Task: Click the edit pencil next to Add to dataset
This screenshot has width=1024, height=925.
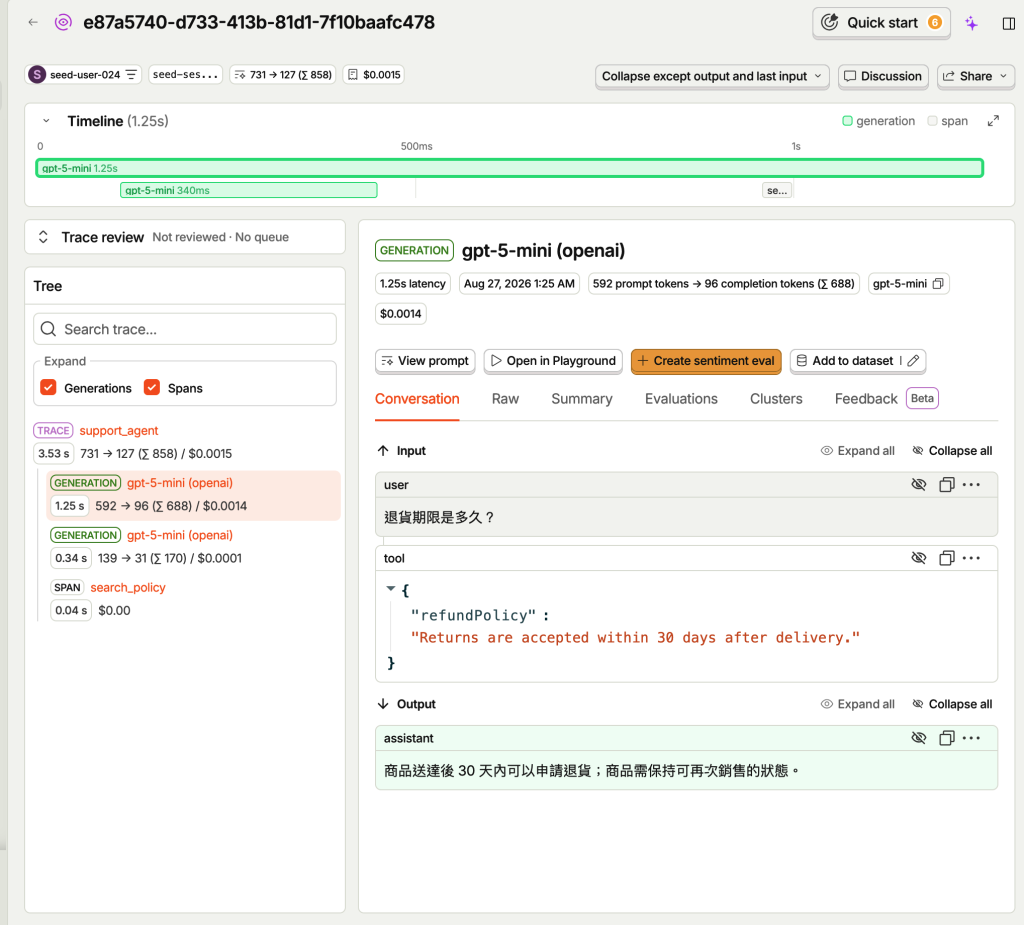Action: tap(913, 361)
